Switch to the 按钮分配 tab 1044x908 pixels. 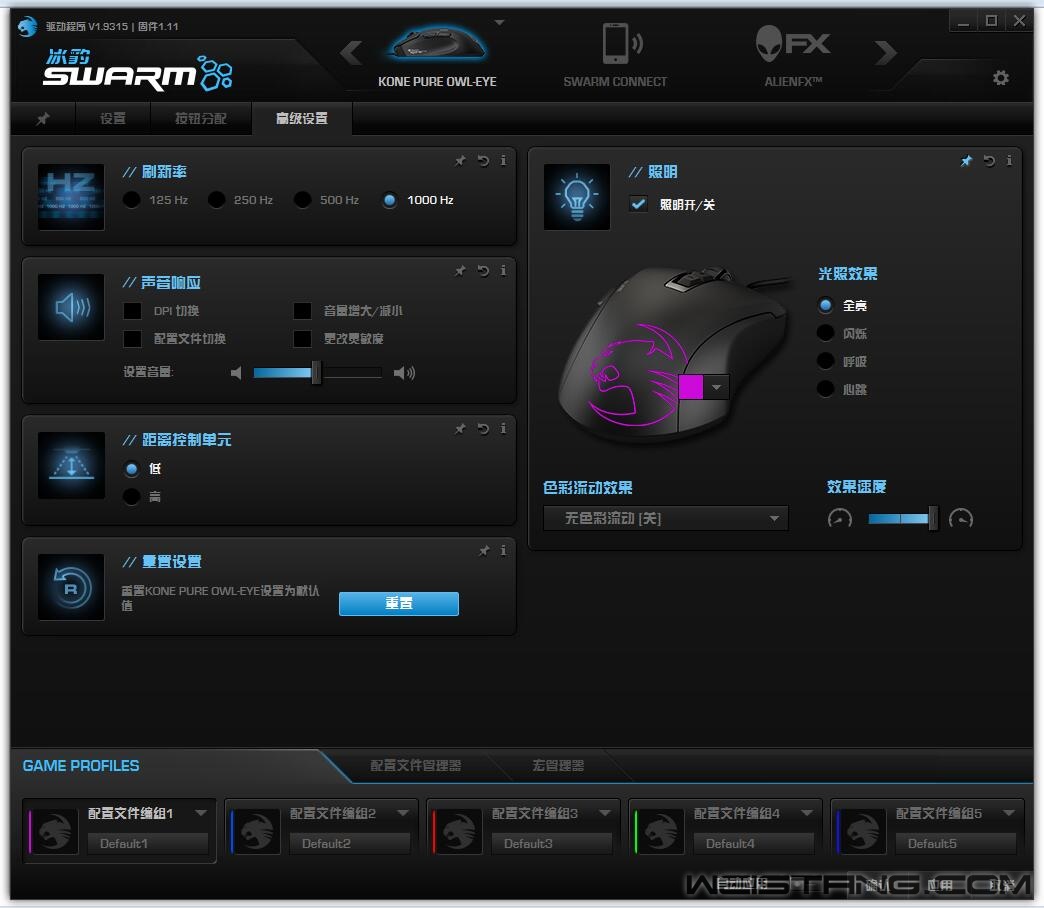(200, 119)
